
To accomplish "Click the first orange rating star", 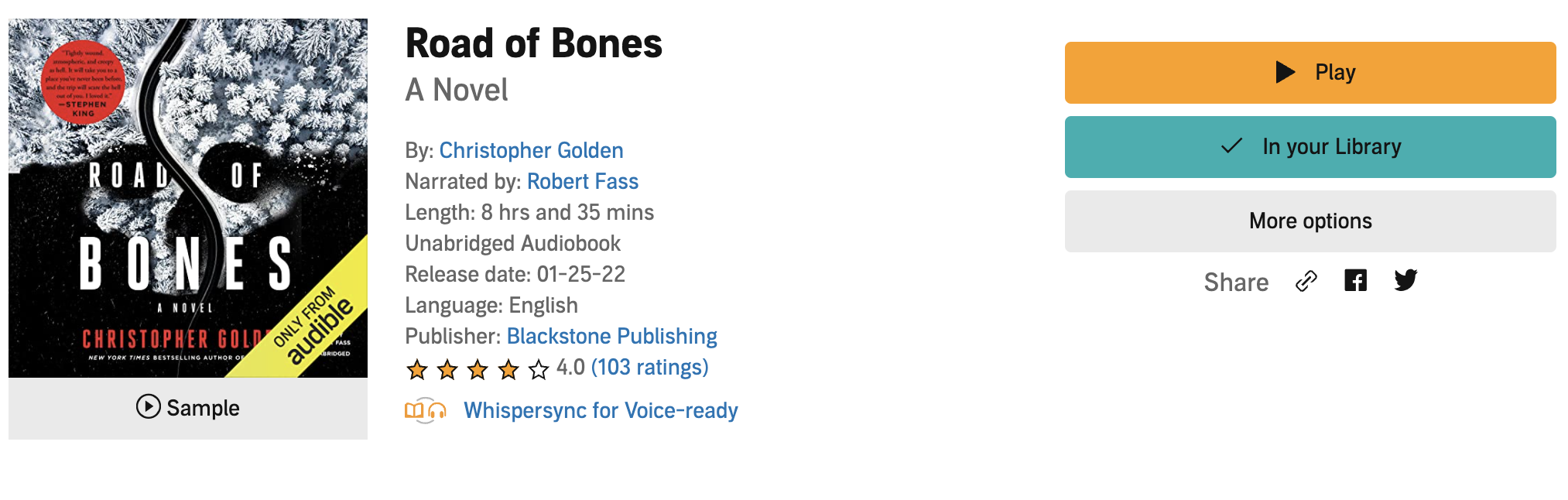I will point(417,369).
